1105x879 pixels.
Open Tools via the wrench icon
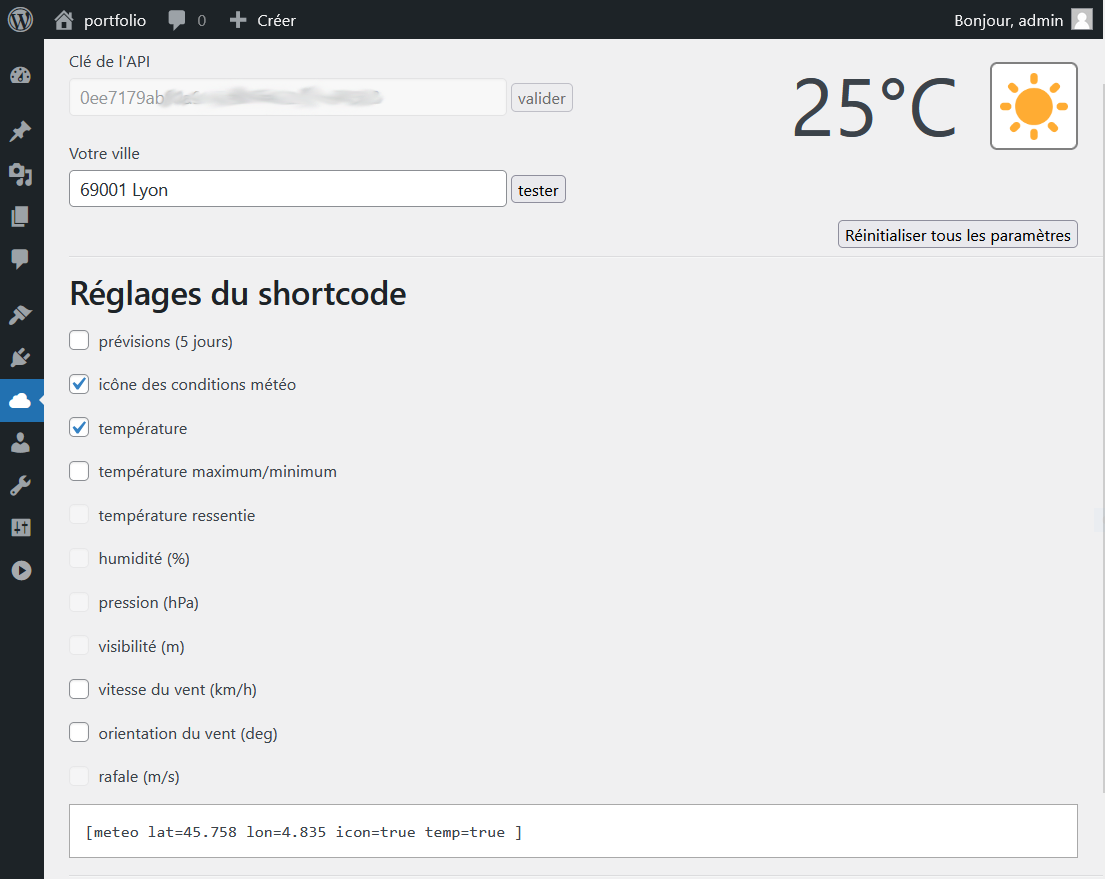coord(21,486)
